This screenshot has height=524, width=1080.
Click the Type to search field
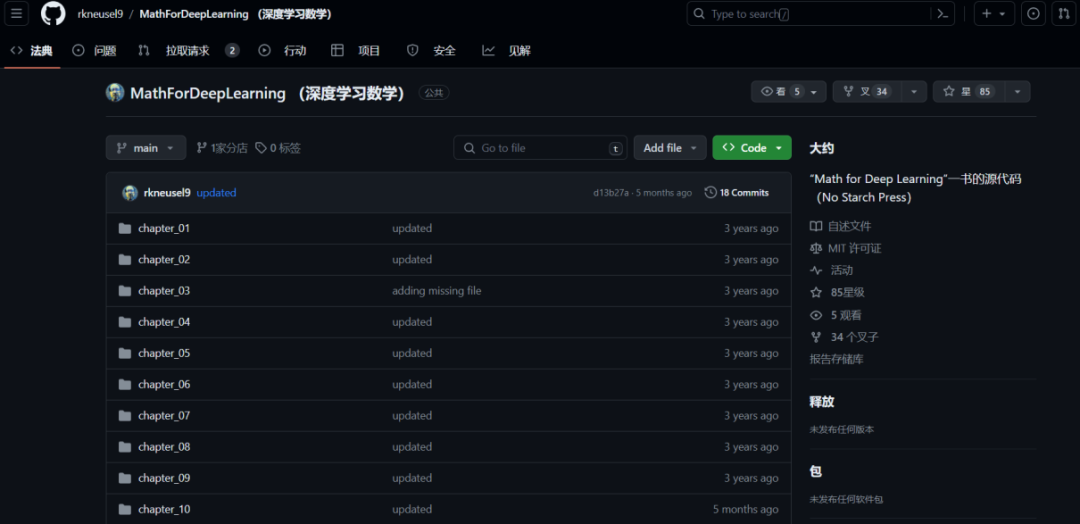pos(809,14)
